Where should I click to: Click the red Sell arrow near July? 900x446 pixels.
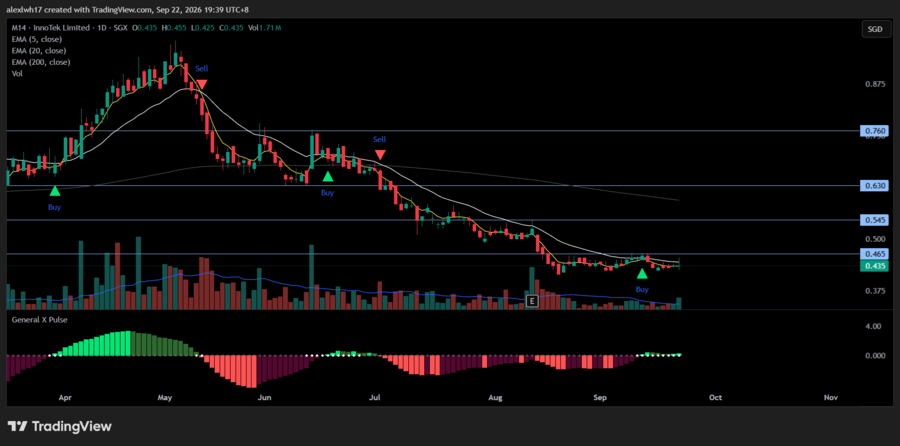[380, 155]
